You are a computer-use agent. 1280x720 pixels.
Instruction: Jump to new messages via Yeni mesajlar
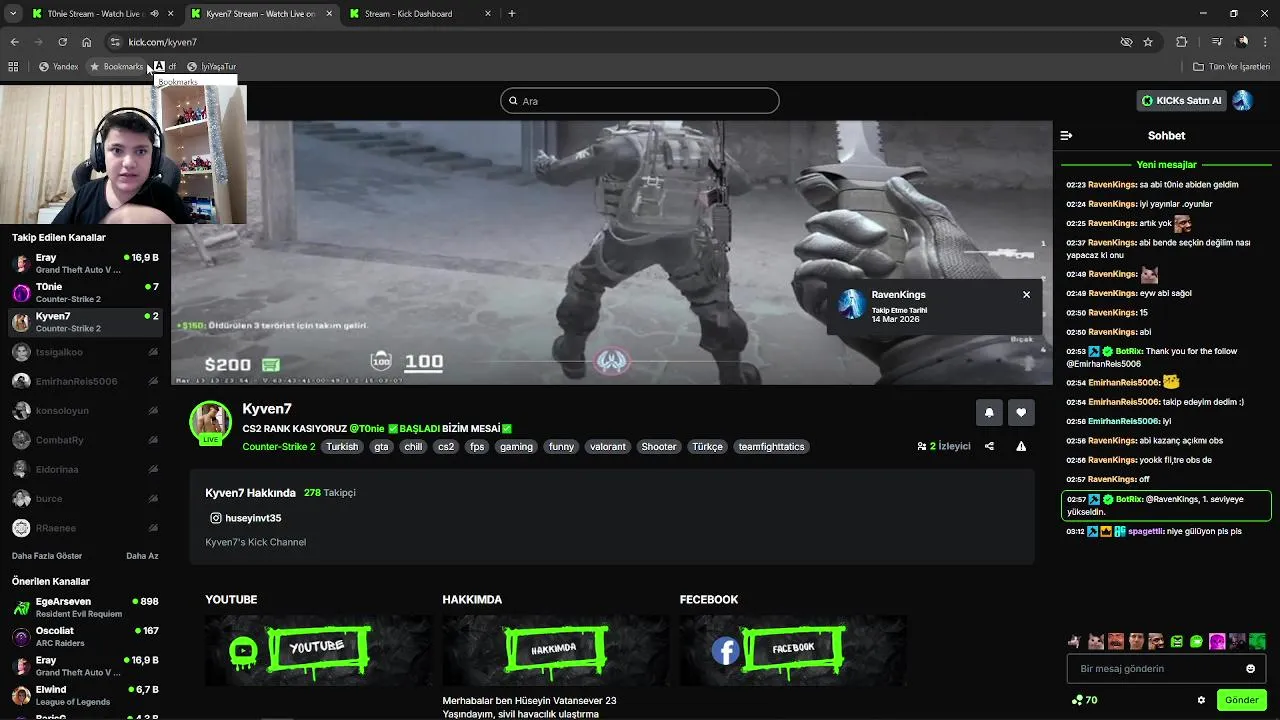pos(1166,165)
